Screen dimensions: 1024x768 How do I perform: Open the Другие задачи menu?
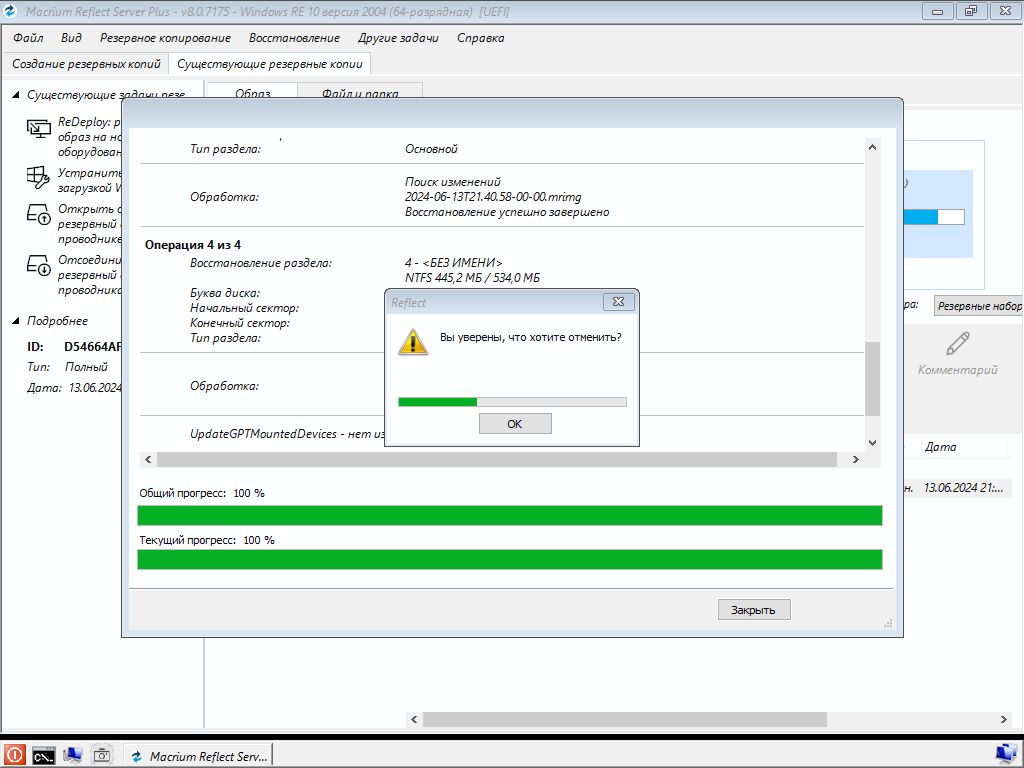pyautogui.click(x=398, y=38)
